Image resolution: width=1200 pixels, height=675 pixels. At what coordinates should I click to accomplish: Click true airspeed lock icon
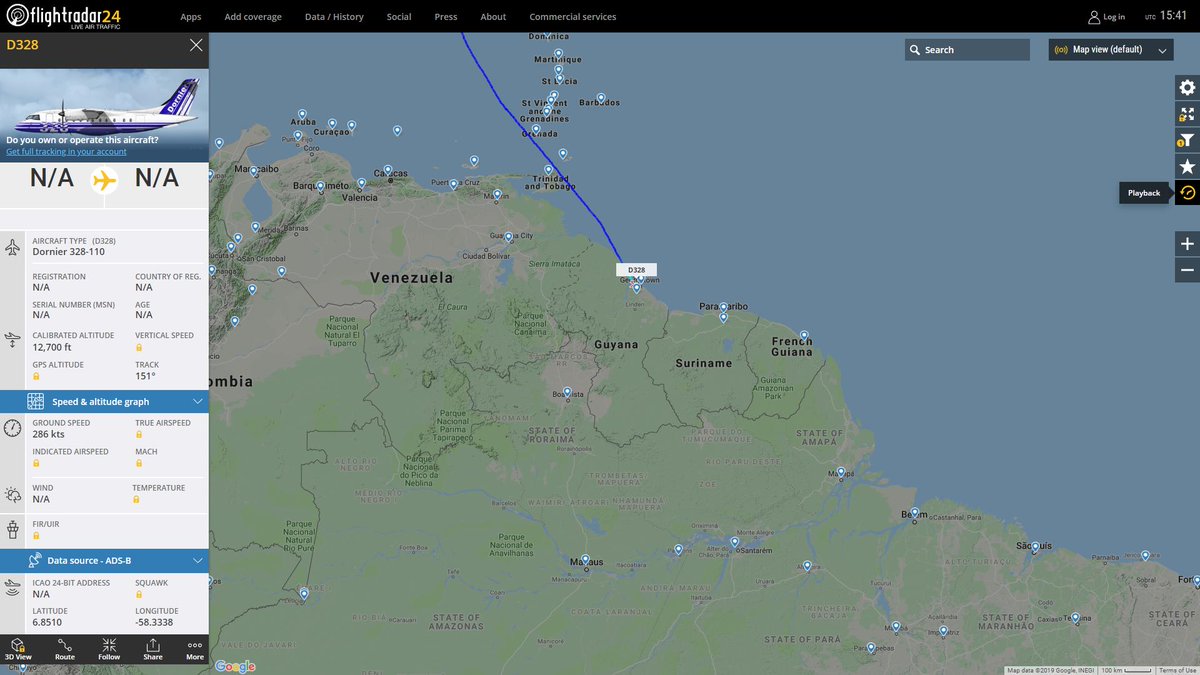click(140, 435)
